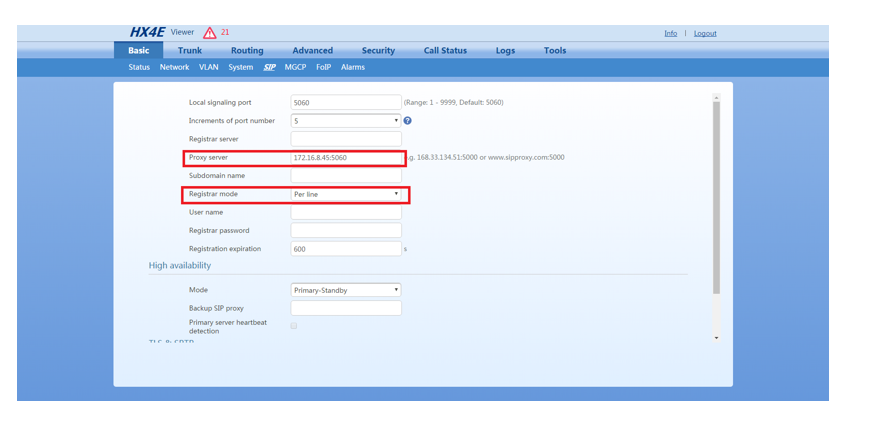Click the HX4E logo
This screenshot has height=442, width=876.
147,33
